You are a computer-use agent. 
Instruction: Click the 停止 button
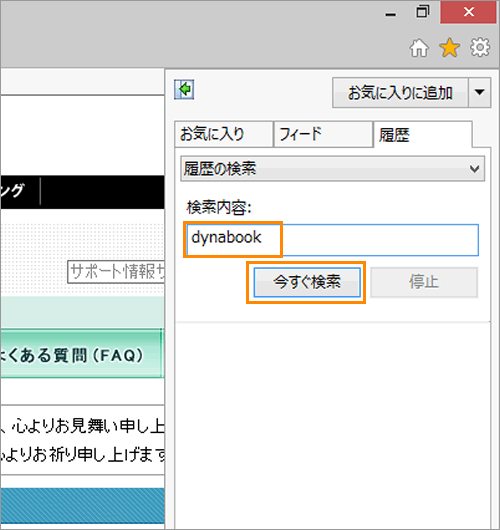424,282
